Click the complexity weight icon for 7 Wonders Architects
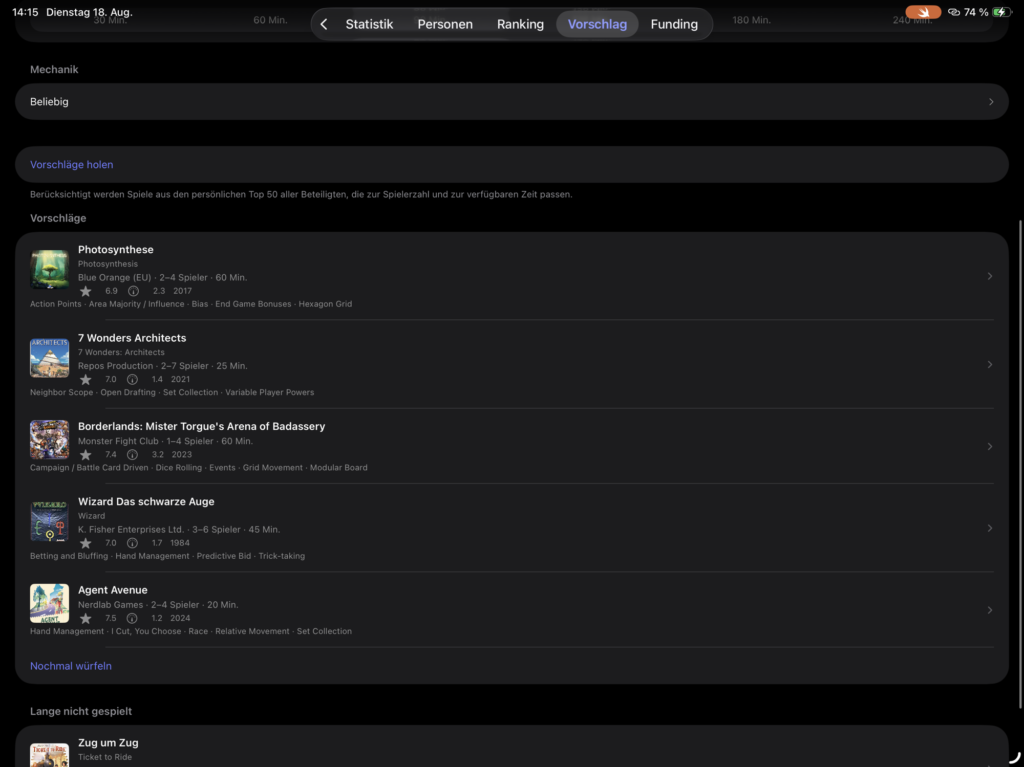The image size is (1024, 767). coord(133,379)
